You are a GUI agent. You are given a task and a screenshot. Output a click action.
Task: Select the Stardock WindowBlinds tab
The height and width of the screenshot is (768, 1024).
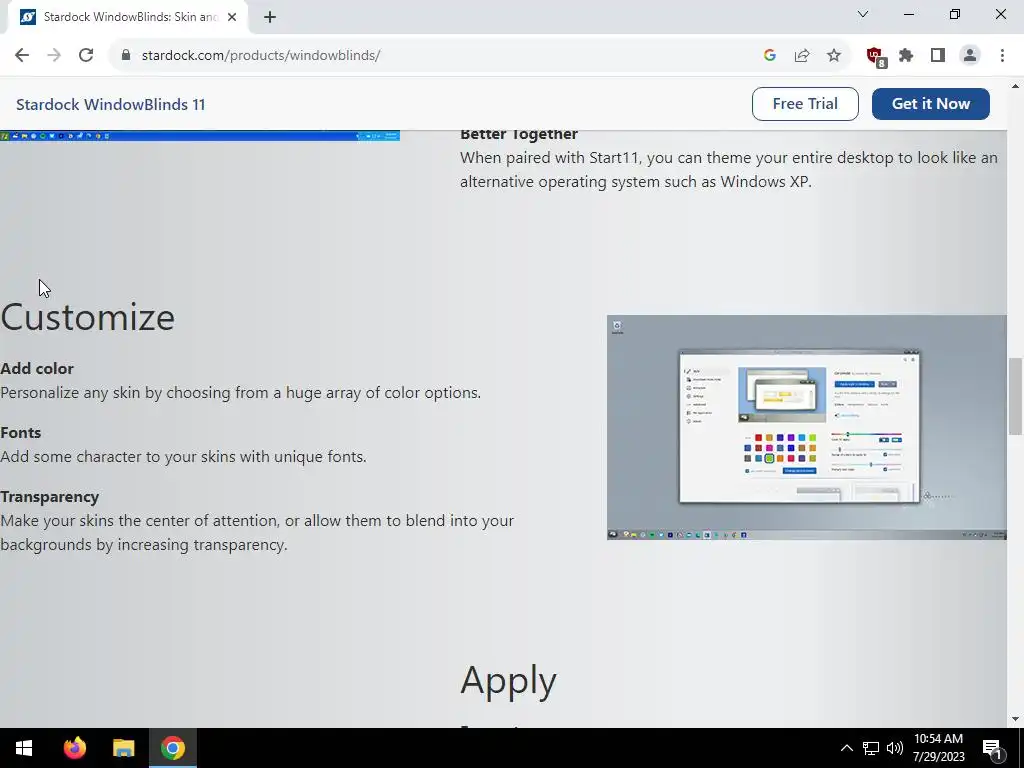pos(127,17)
